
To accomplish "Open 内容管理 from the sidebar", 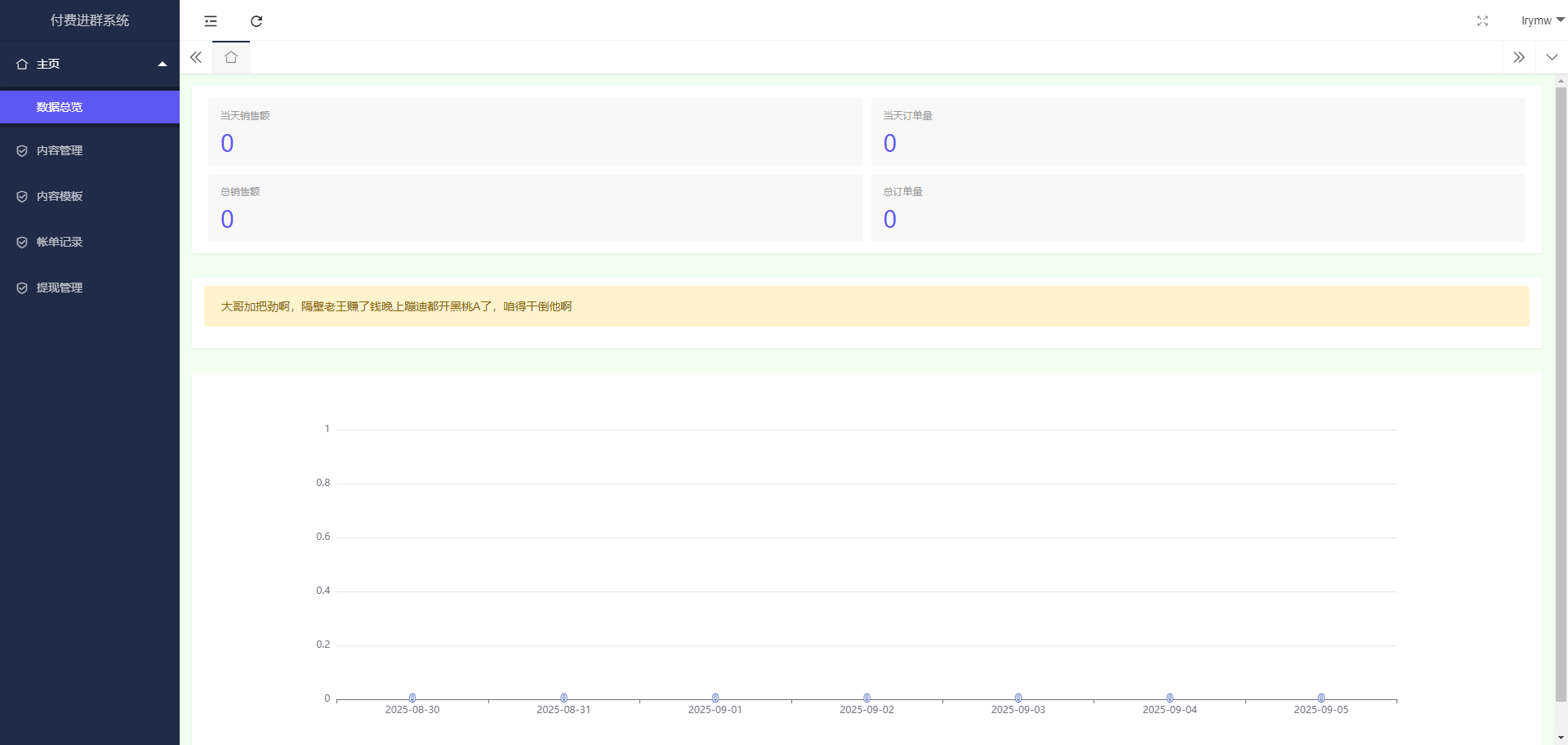I will point(60,150).
